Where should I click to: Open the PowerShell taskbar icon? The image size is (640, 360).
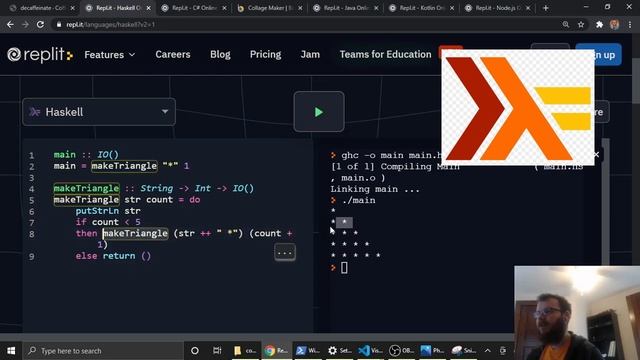point(307,351)
